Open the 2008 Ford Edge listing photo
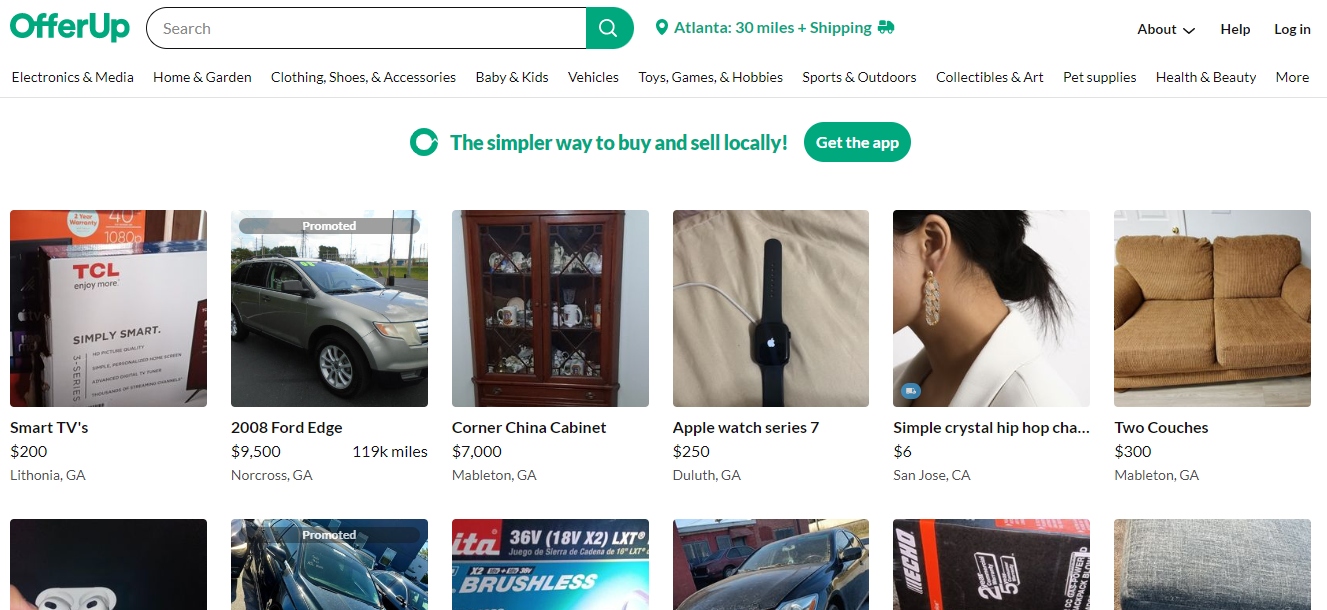This screenshot has width=1327, height=610. point(329,308)
